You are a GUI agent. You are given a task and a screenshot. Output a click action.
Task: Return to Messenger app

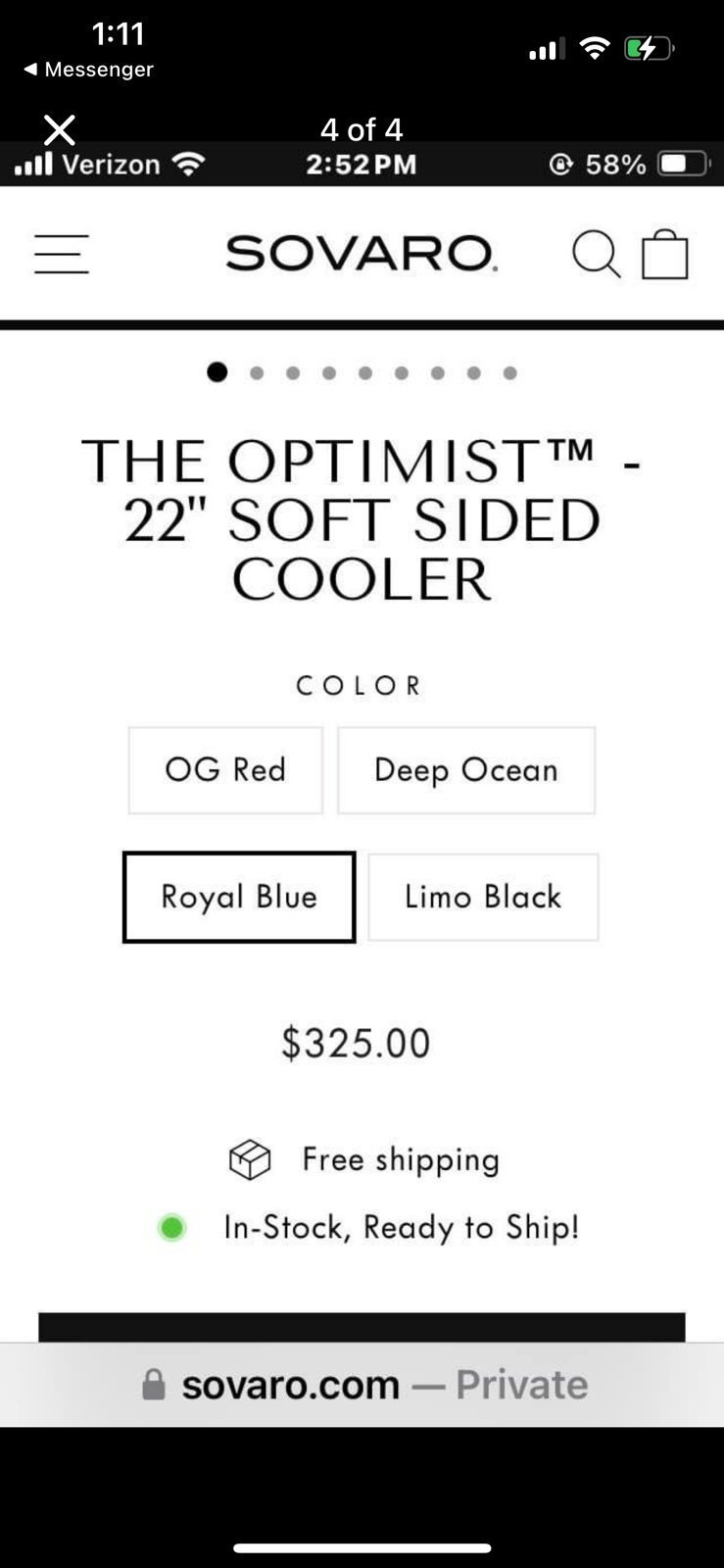click(x=88, y=70)
